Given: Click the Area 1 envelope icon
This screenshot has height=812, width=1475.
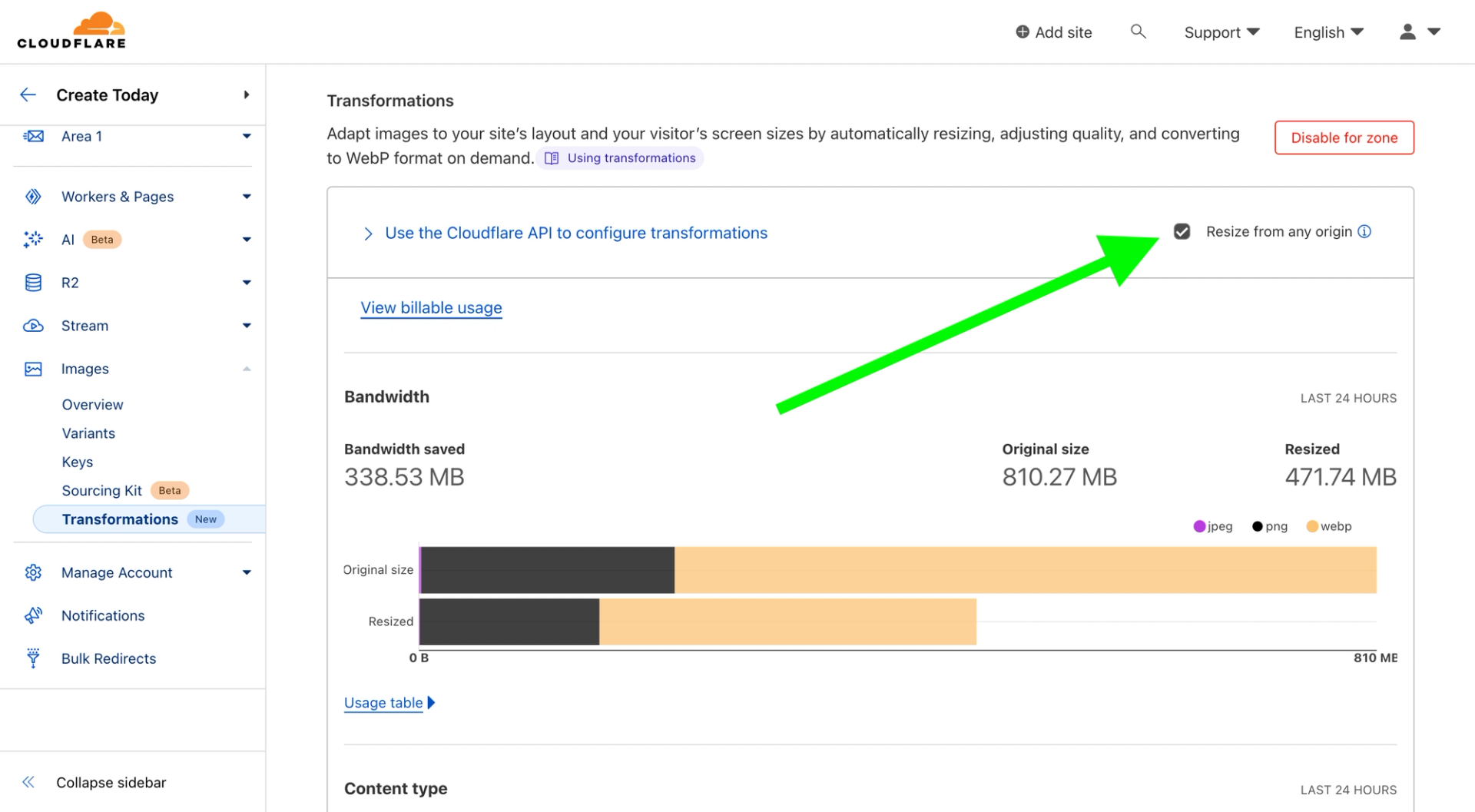Looking at the screenshot, I should coord(33,136).
